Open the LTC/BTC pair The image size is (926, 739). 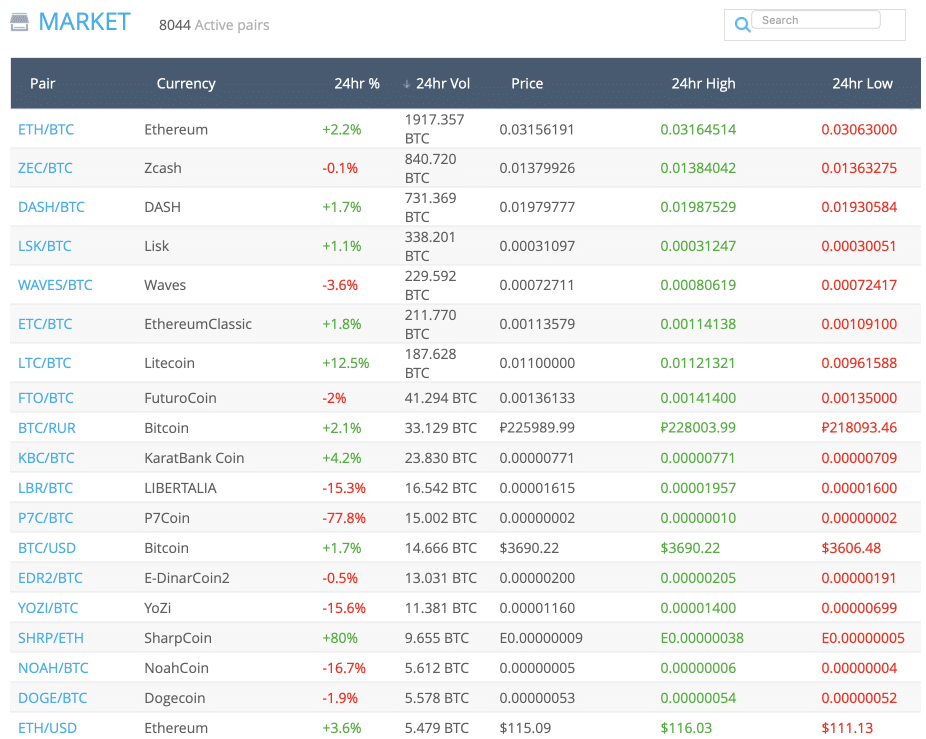pos(44,363)
